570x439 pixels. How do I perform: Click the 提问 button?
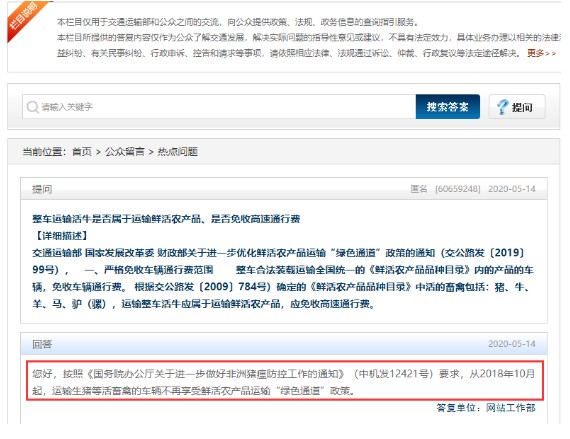click(517, 106)
